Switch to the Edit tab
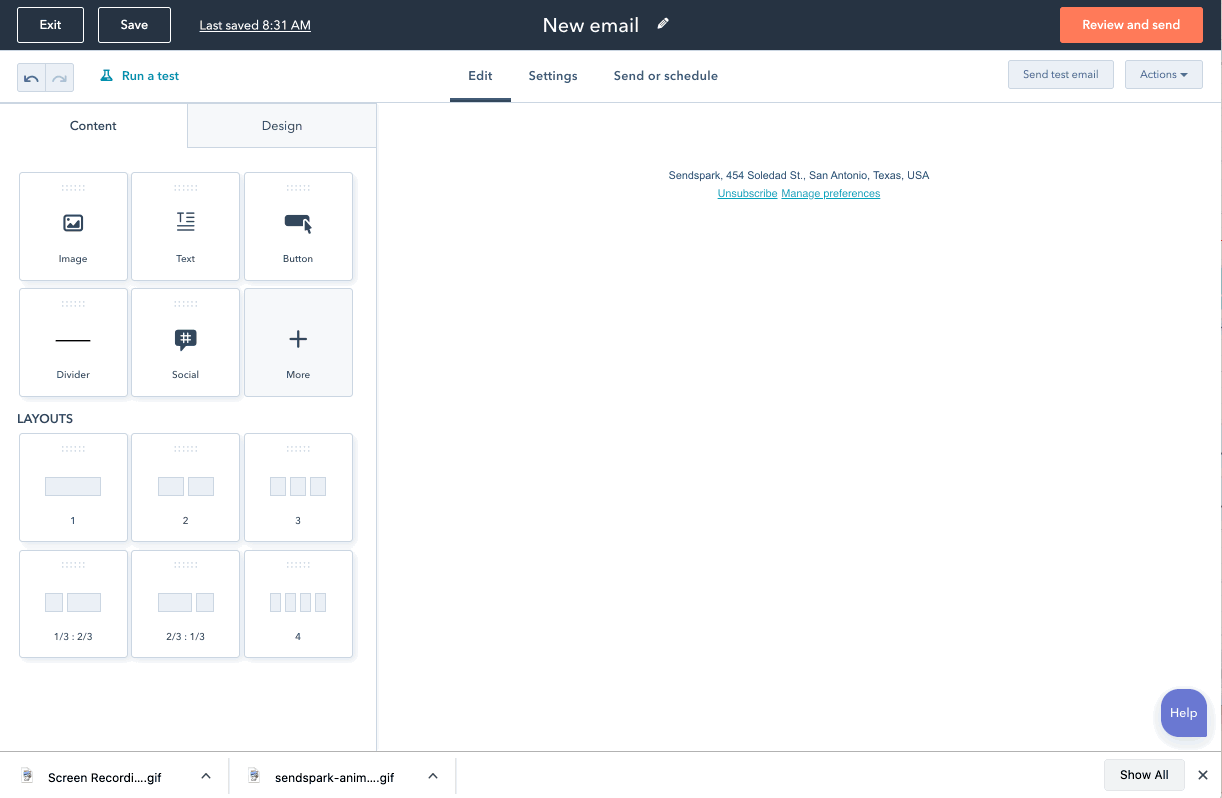 pyautogui.click(x=480, y=76)
